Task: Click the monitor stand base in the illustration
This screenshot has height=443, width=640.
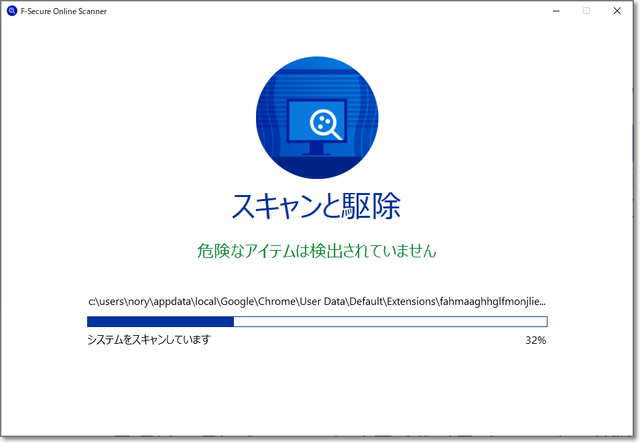Action: [x=317, y=153]
